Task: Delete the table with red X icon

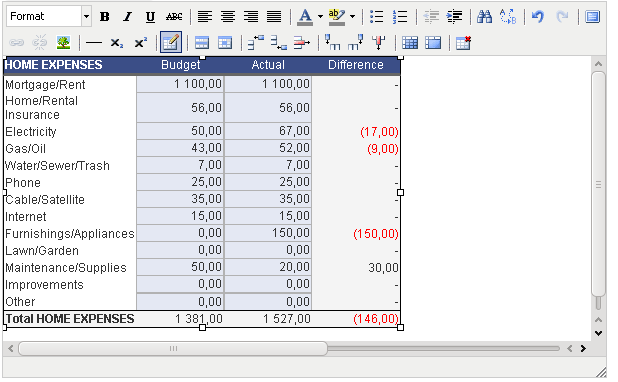Action: 463,43
